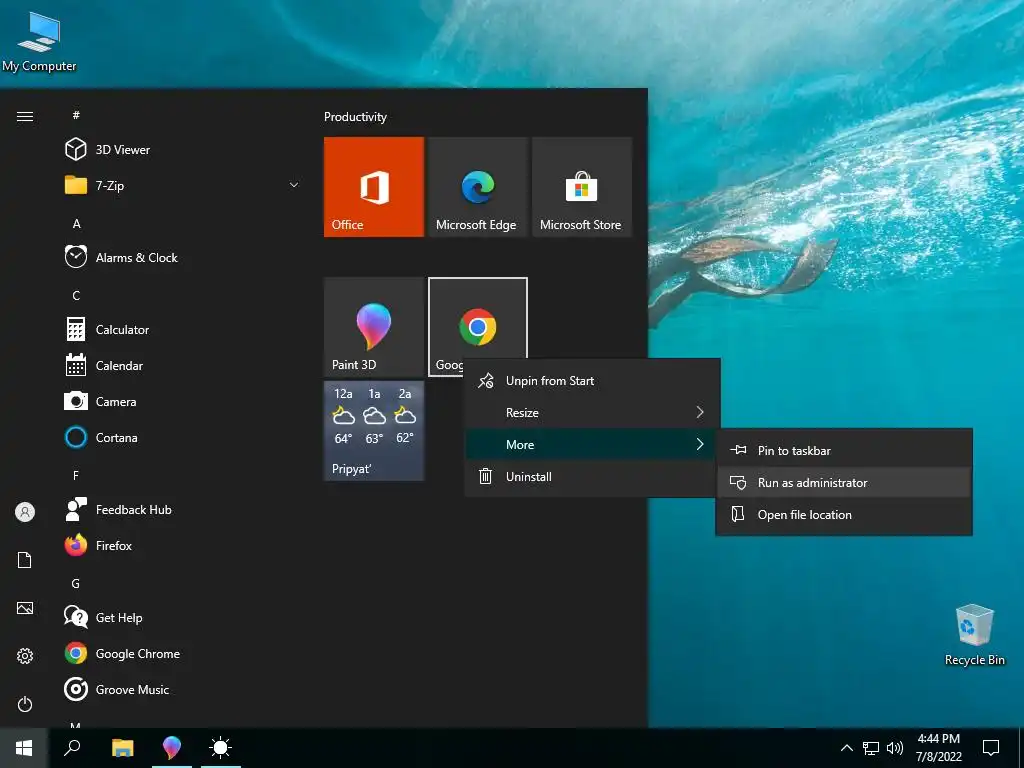Select Open file location
Screen dimensions: 1024x768
[844, 515]
